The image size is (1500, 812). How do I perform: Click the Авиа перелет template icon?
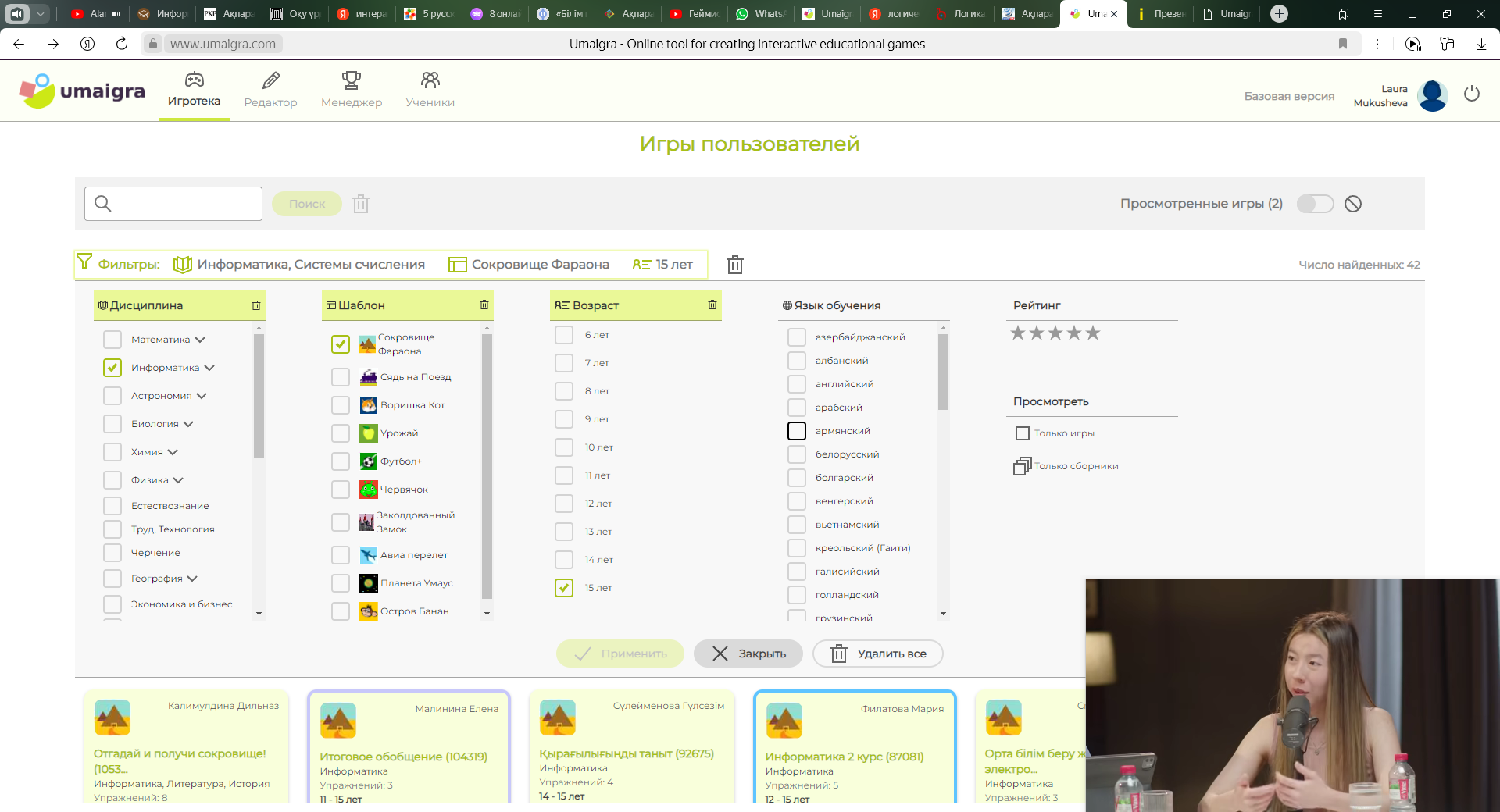coord(369,555)
